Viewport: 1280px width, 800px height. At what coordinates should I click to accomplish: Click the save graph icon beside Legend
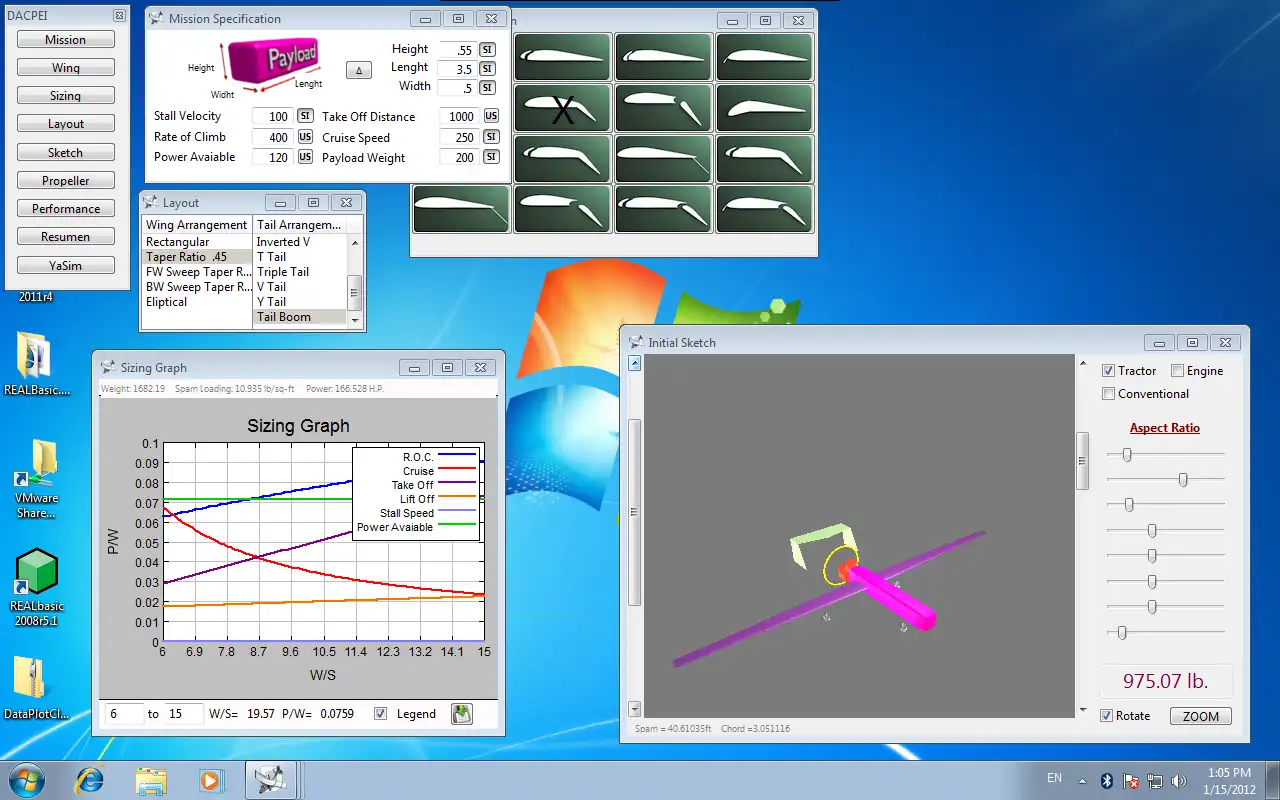pyautogui.click(x=461, y=713)
